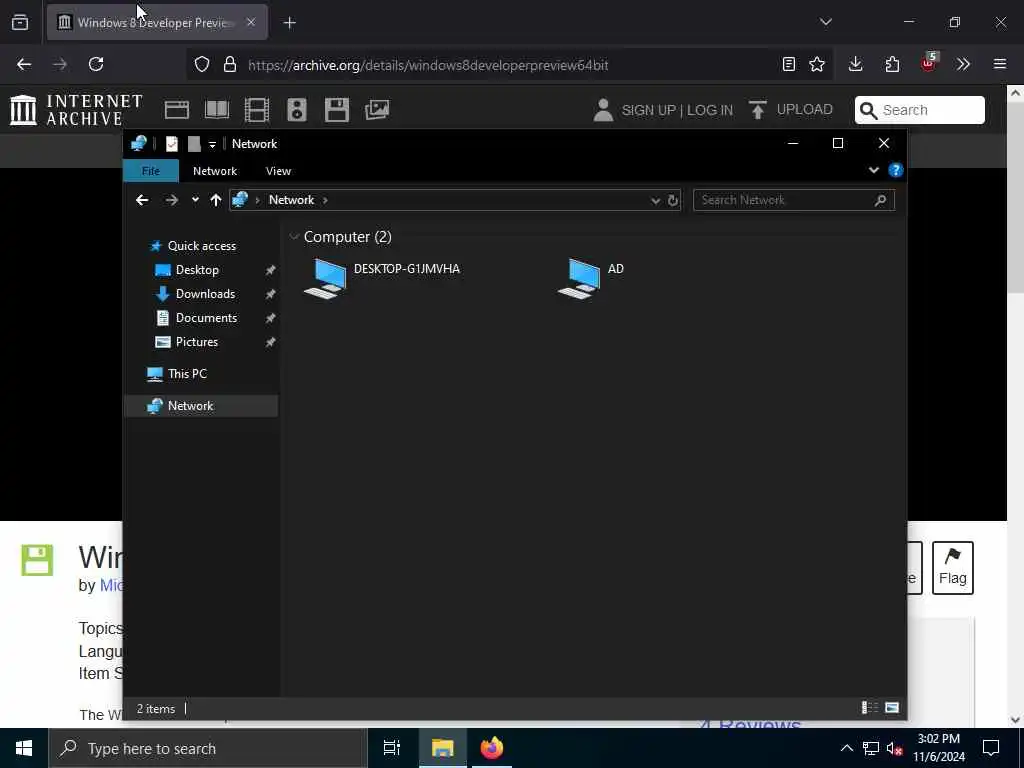Close the Windows 8 Developer Preview tab
This screenshot has height=768, width=1024.
coord(251,22)
